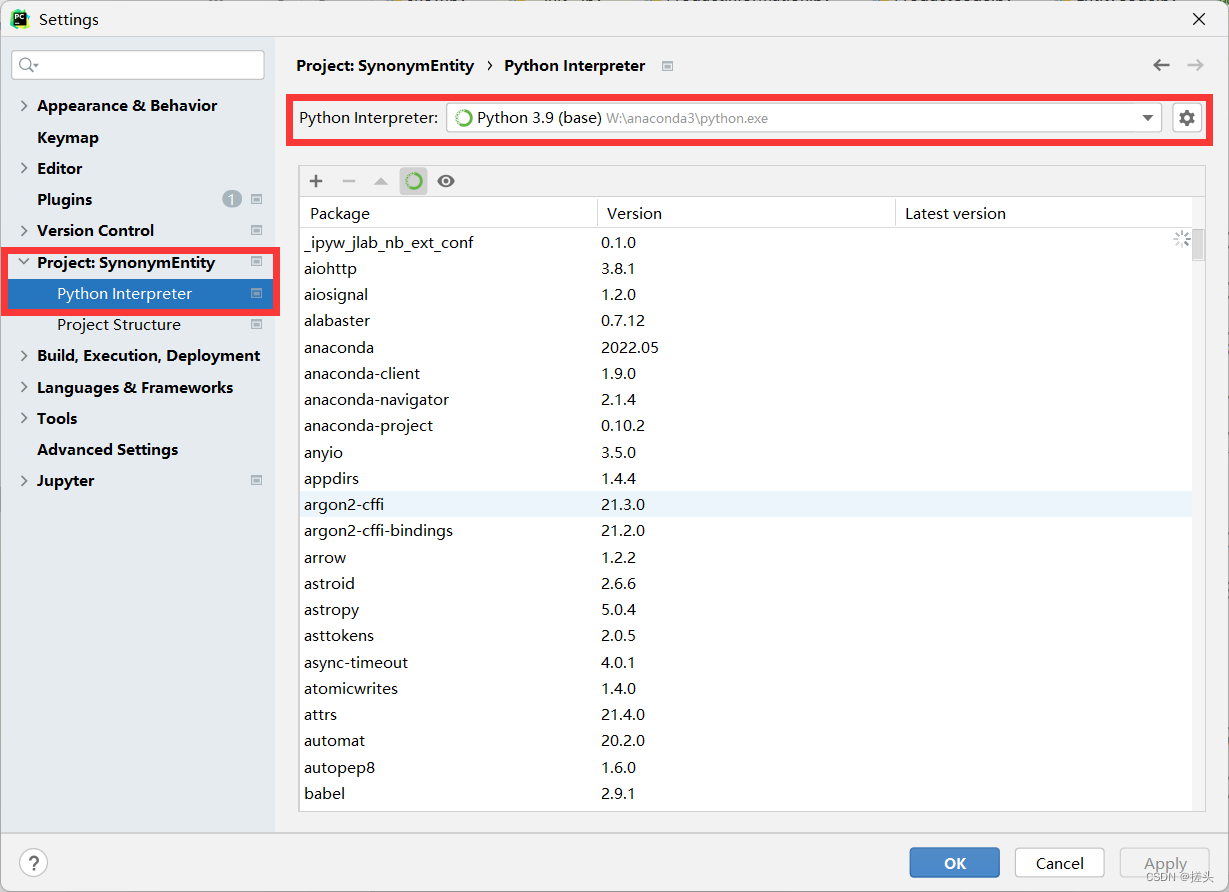Open interpreter settings with the gear icon
The height and width of the screenshot is (892, 1229).
tap(1186, 117)
